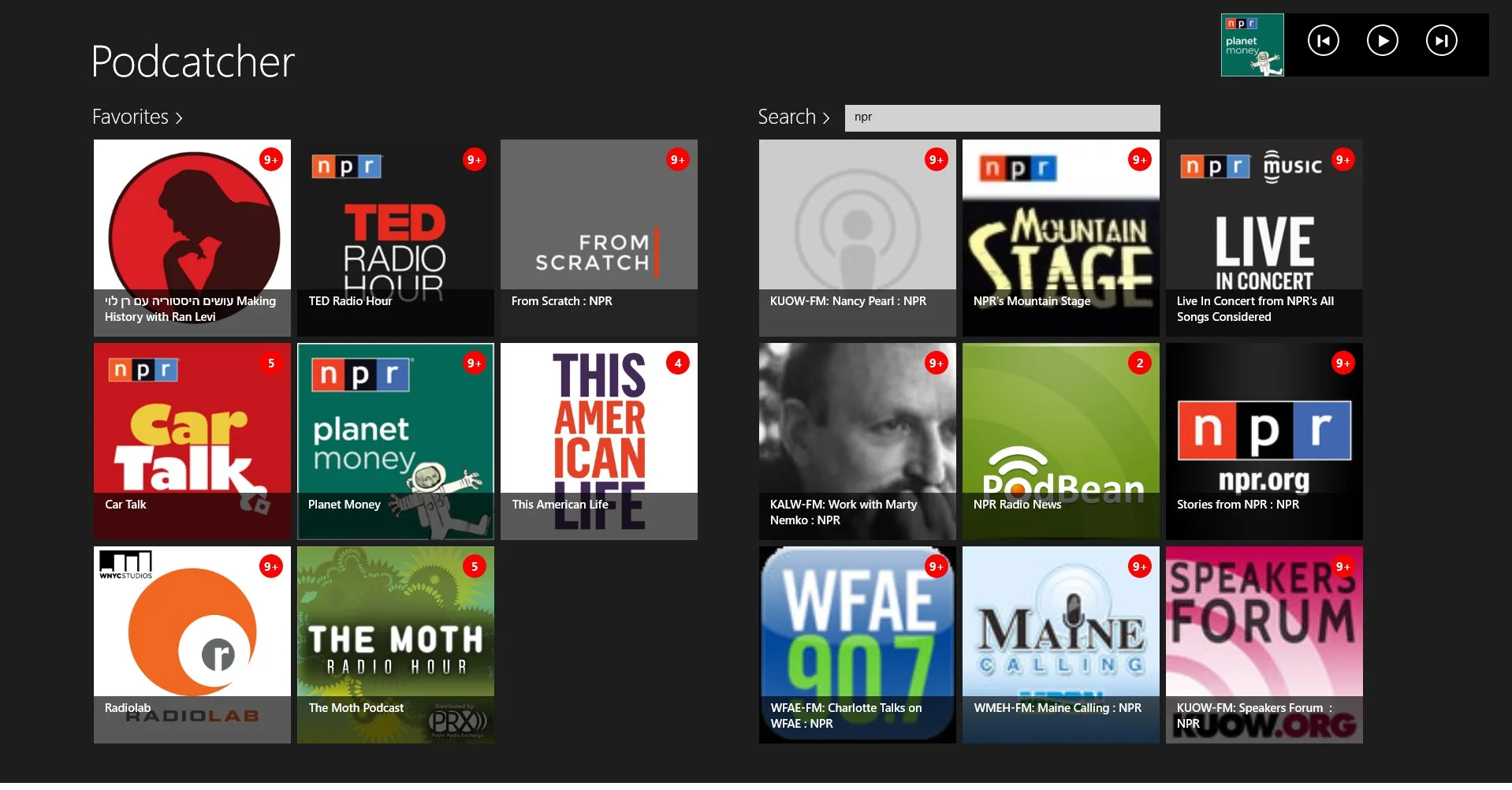
Task: Skip to previous track
Action: pos(1323,41)
